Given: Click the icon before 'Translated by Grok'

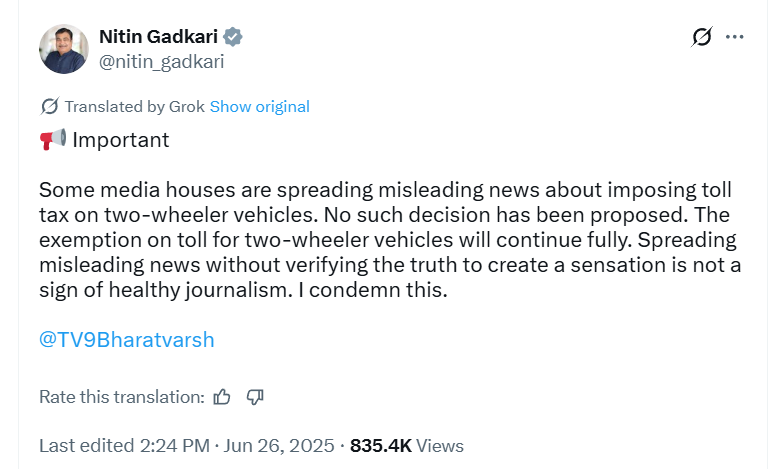Looking at the screenshot, I should [49, 106].
